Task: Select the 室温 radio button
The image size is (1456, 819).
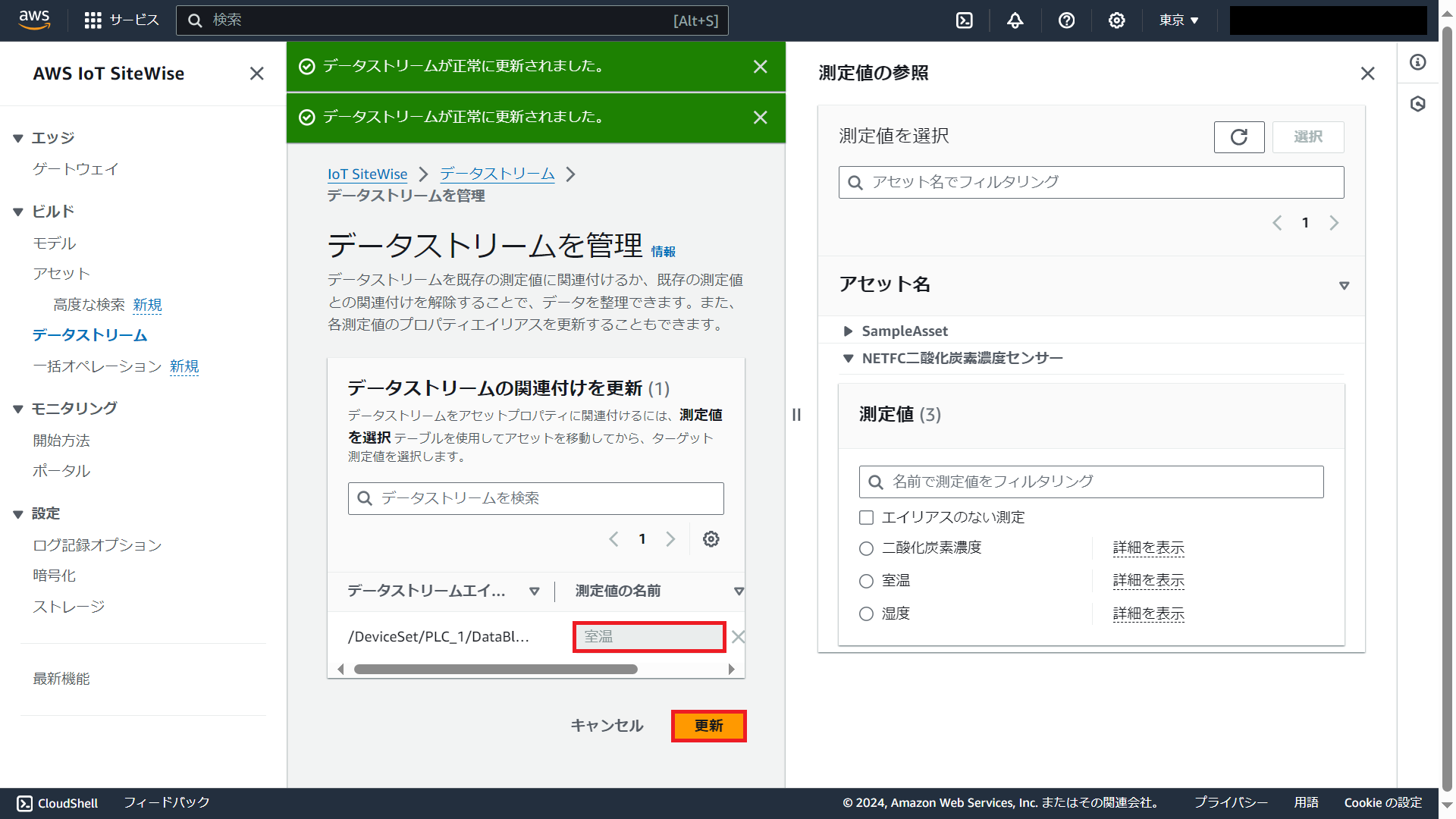Action: pos(866,581)
